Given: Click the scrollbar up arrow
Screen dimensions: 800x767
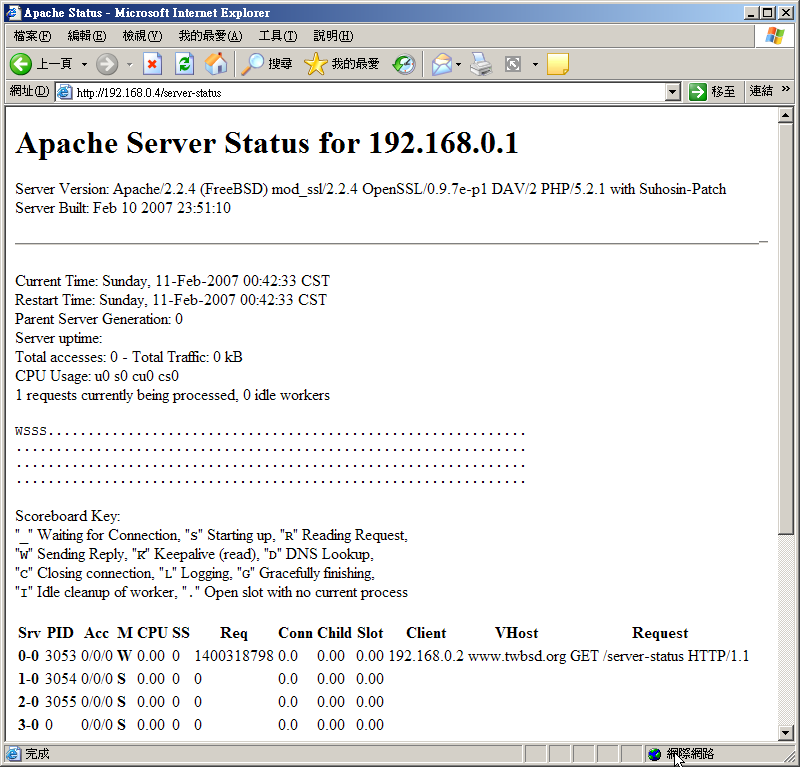Looking at the screenshot, I should click(x=786, y=115).
